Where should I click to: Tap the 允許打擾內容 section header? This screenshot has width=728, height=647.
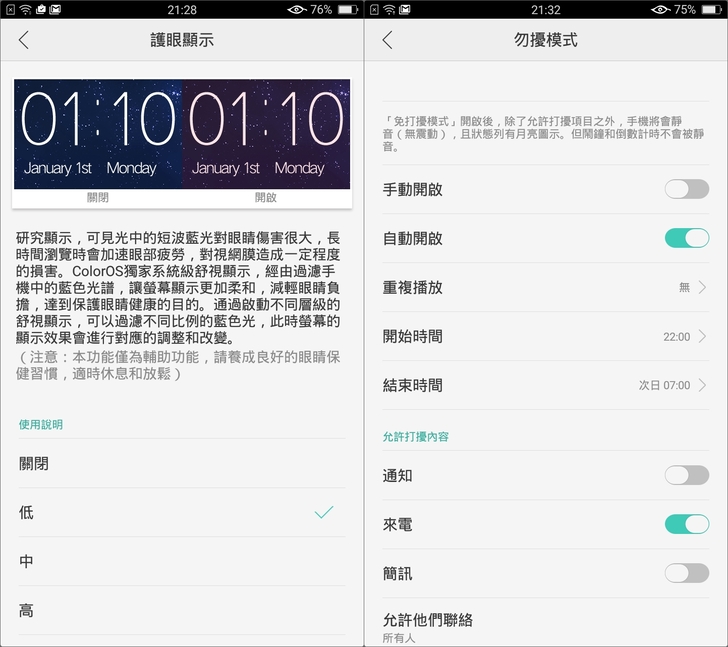click(x=416, y=436)
